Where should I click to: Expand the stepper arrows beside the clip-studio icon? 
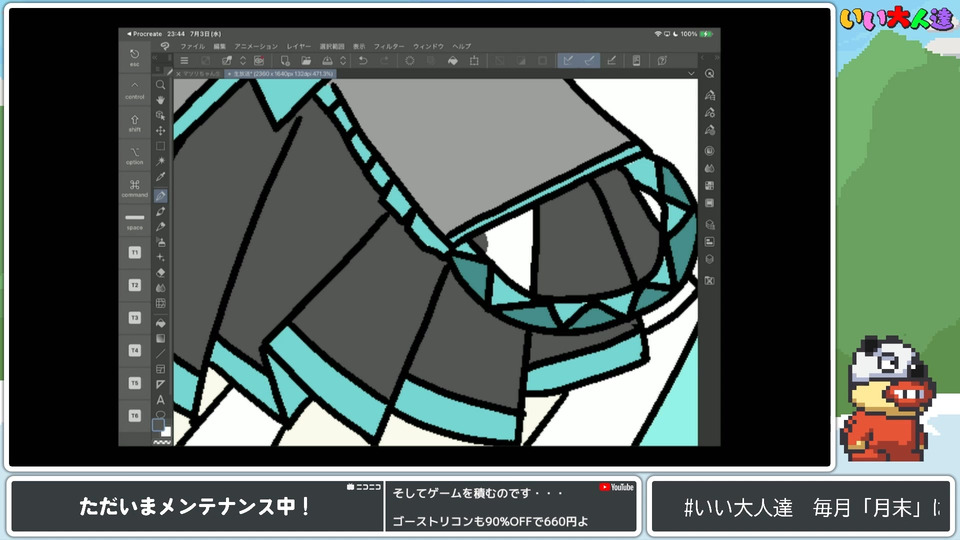point(242,61)
